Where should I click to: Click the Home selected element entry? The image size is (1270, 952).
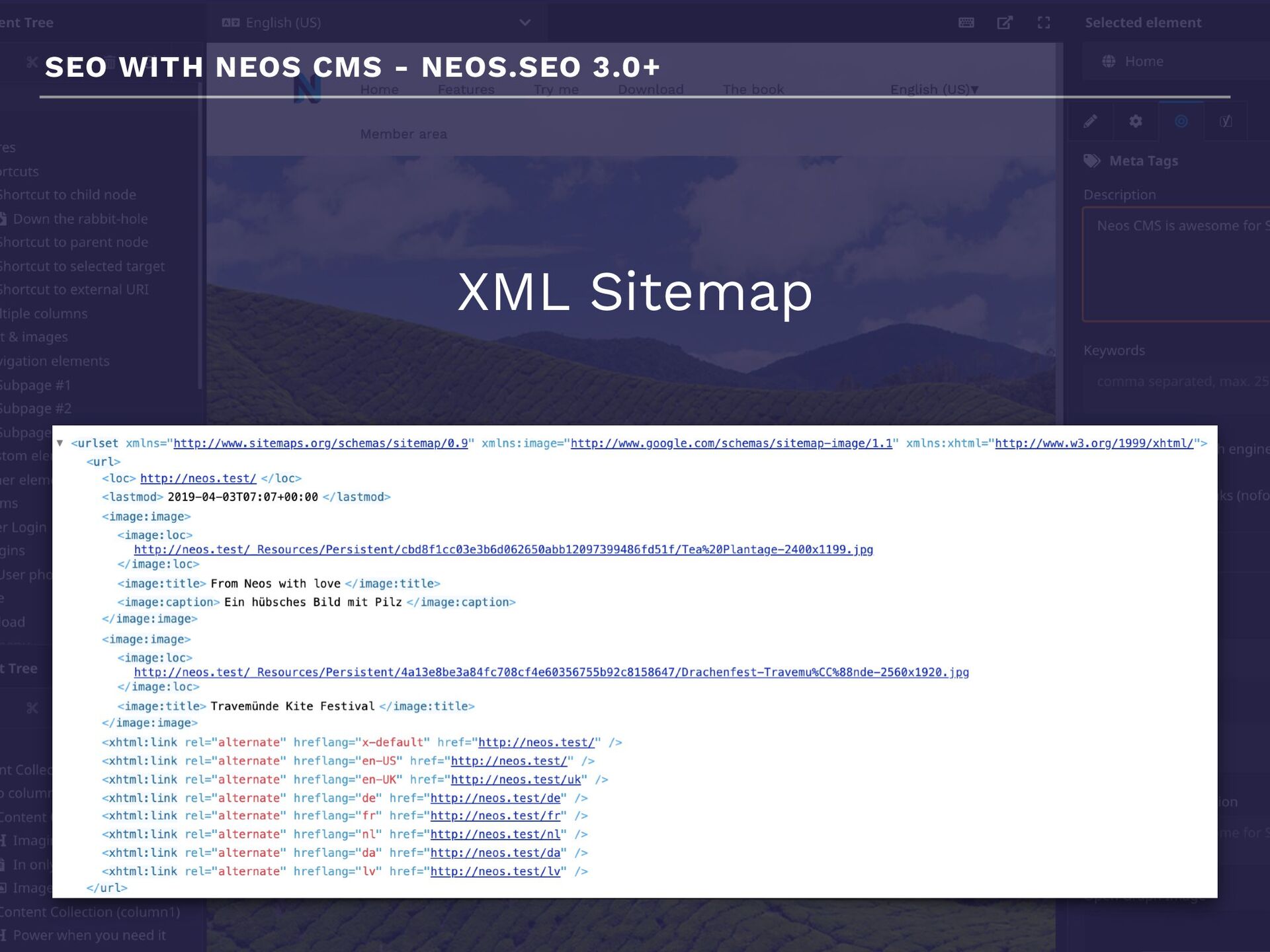pyautogui.click(x=1176, y=61)
